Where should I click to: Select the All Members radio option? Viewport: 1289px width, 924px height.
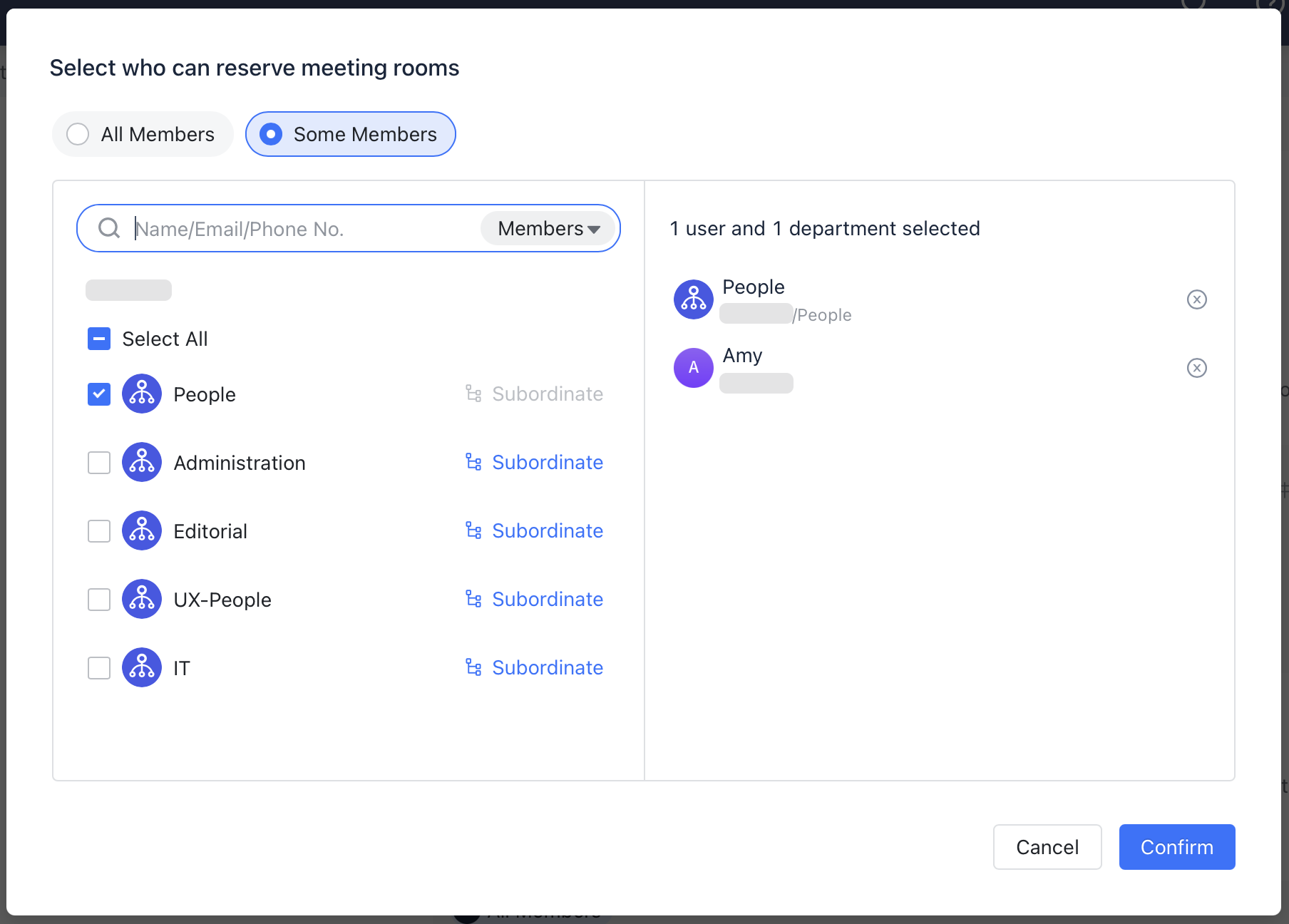tap(78, 134)
